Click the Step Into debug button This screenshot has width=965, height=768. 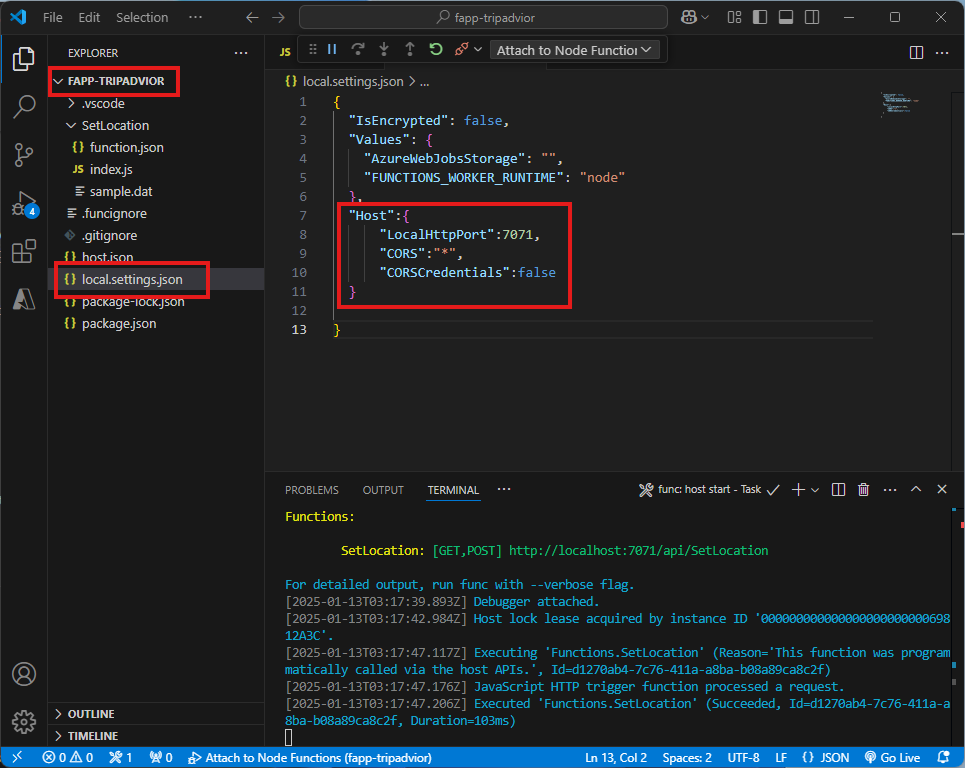(383, 49)
